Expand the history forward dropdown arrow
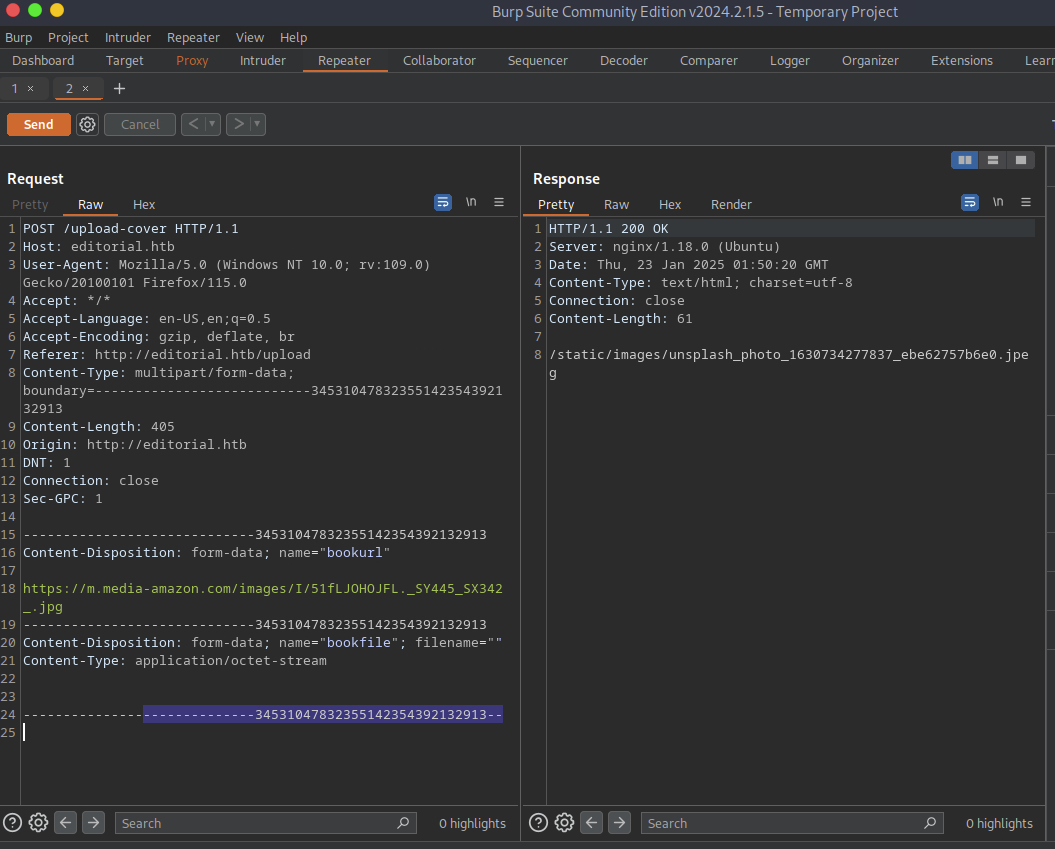Image resolution: width=1055 pixels, height=849 pixels. 257,125
